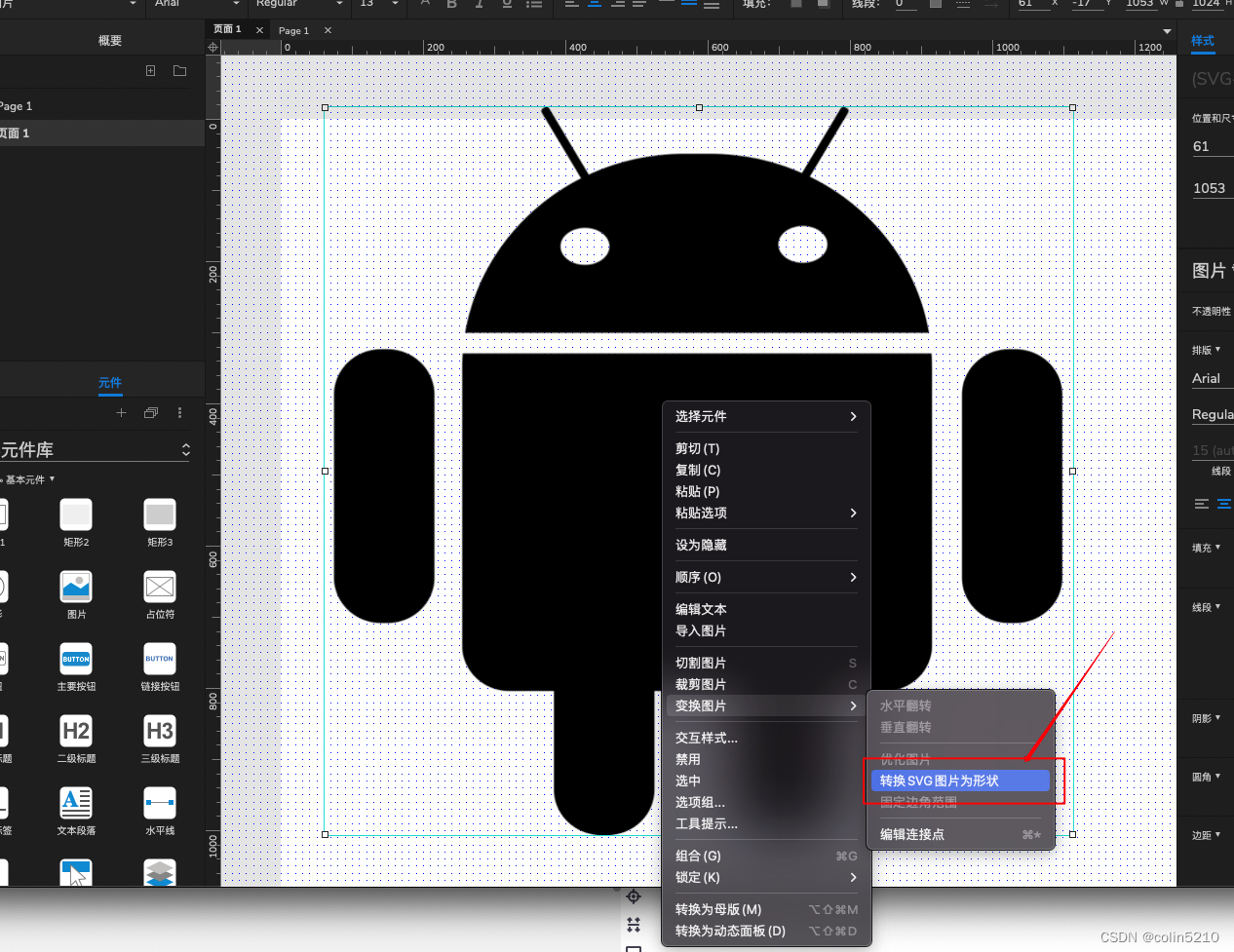The height and width of the screenshot is (952, 1234).
Task: Select Page 1 in the page tree
Action: 102,106
